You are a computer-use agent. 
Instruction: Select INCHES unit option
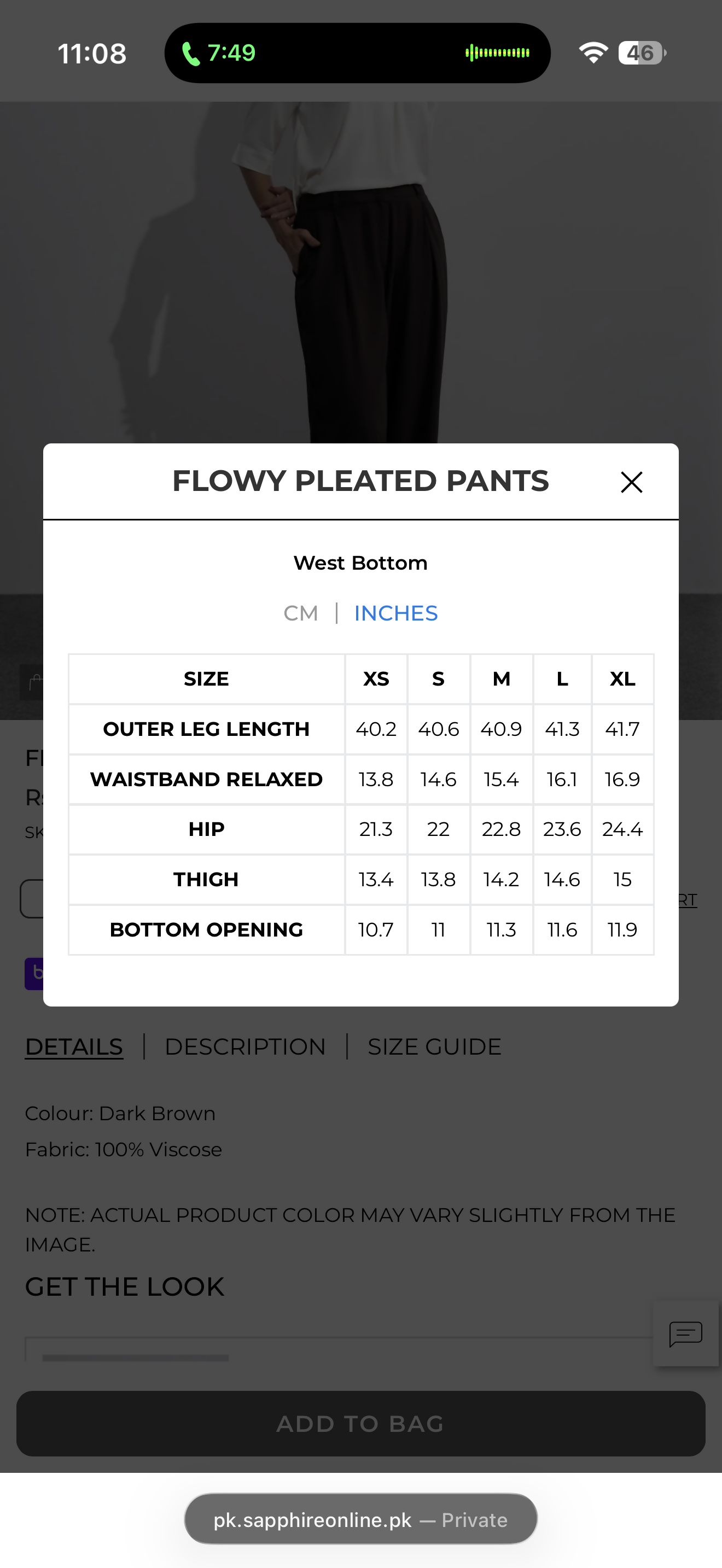pos(395,613)
